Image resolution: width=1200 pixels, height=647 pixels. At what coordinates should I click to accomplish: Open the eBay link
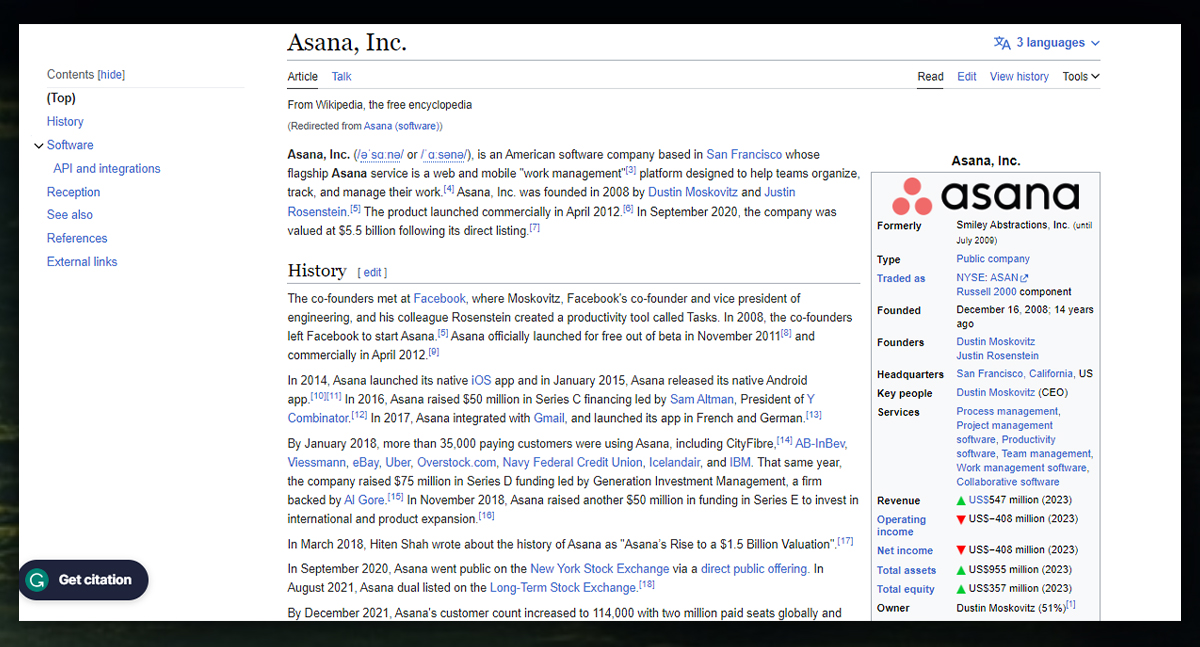point(365,463)
